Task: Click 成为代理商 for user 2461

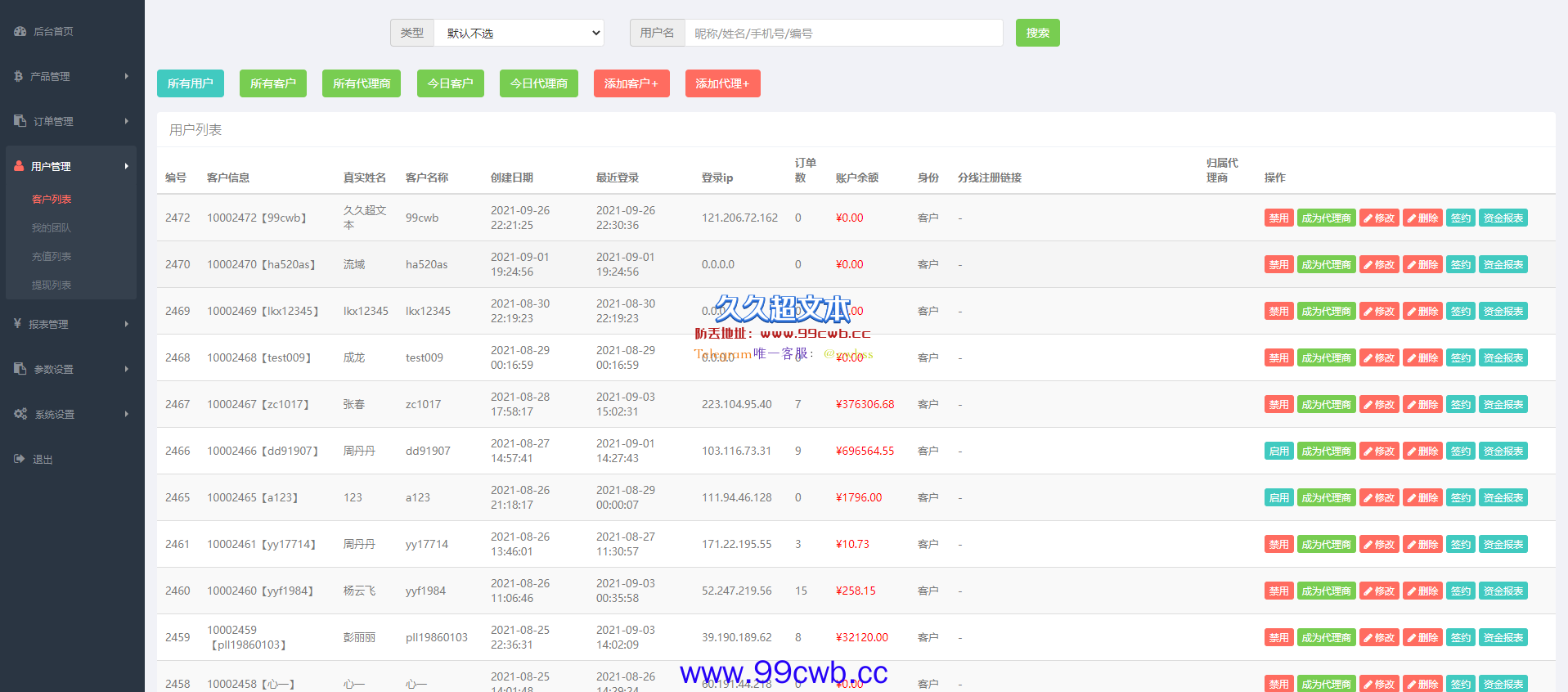Action: click(x=1327, y=544)
